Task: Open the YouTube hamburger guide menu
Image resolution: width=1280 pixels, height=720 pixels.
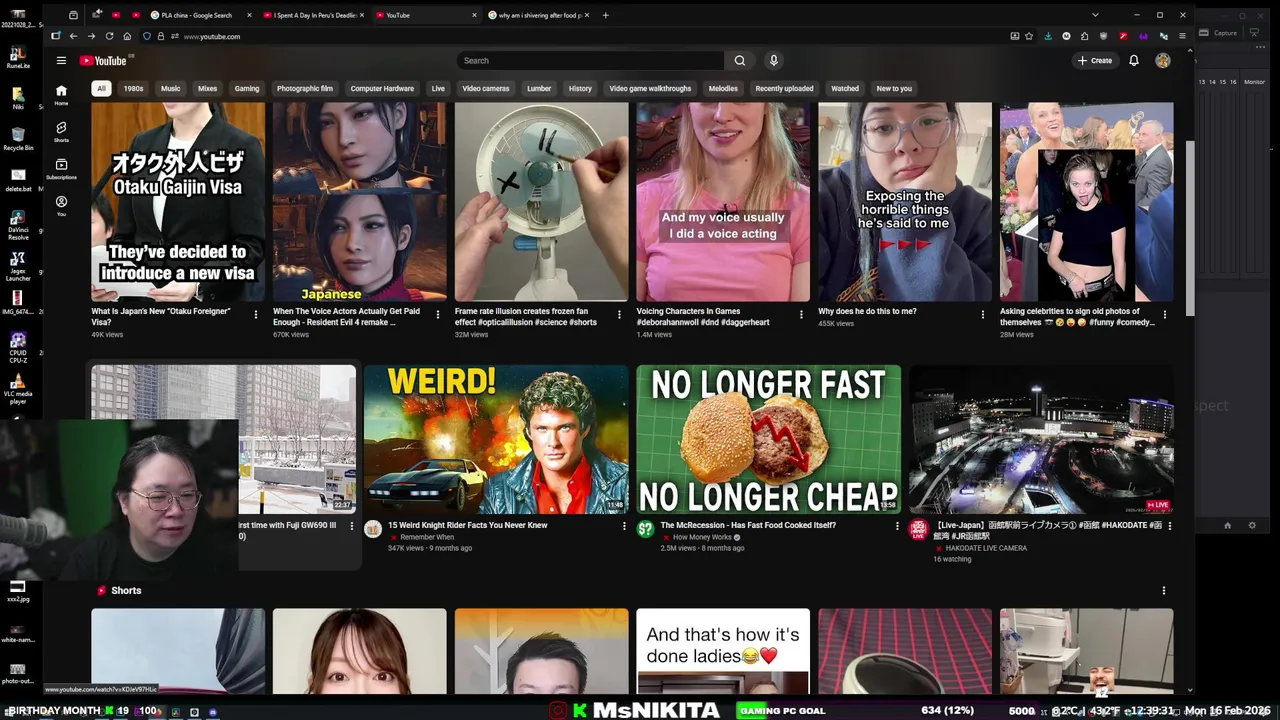Action: (x=61, y=60)
